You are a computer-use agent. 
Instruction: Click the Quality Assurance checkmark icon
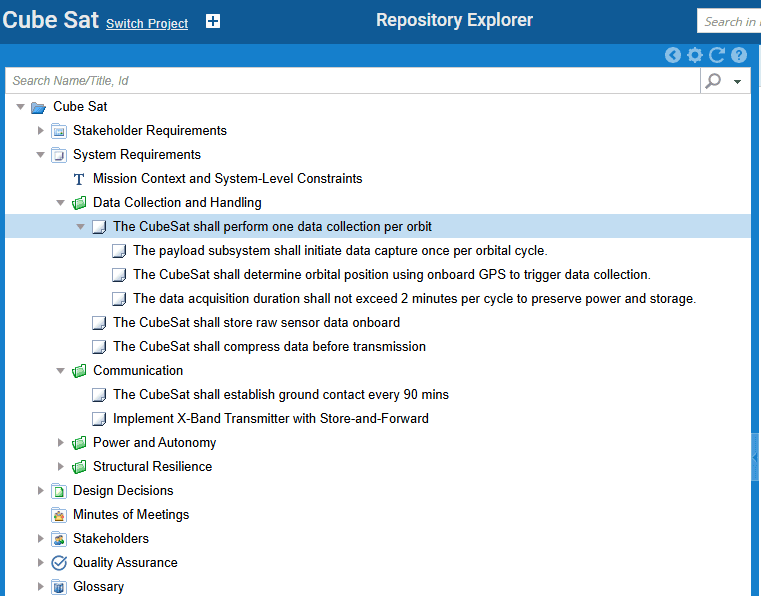coord(59,563)
